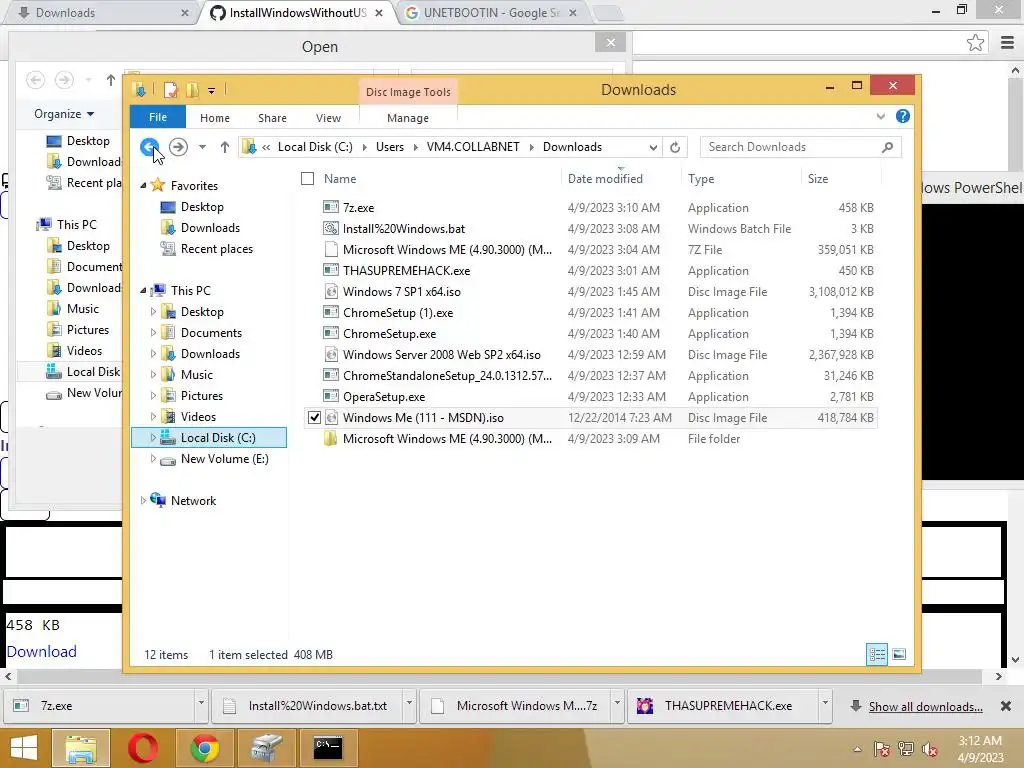Open File Explorer from taskbar
The image size is (1024, 768).
[80, 748]
